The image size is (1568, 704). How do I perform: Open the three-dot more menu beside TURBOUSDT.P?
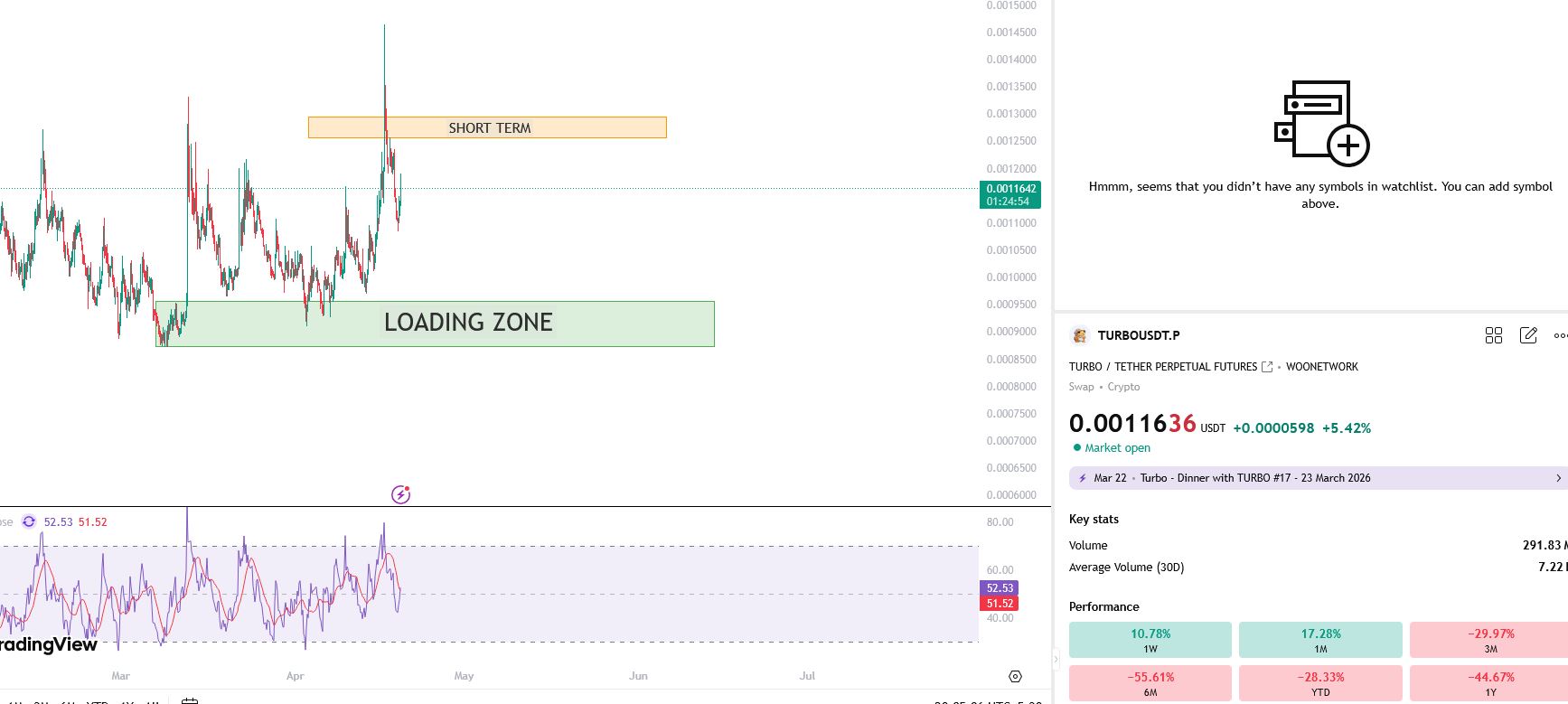click(1561, 335)
